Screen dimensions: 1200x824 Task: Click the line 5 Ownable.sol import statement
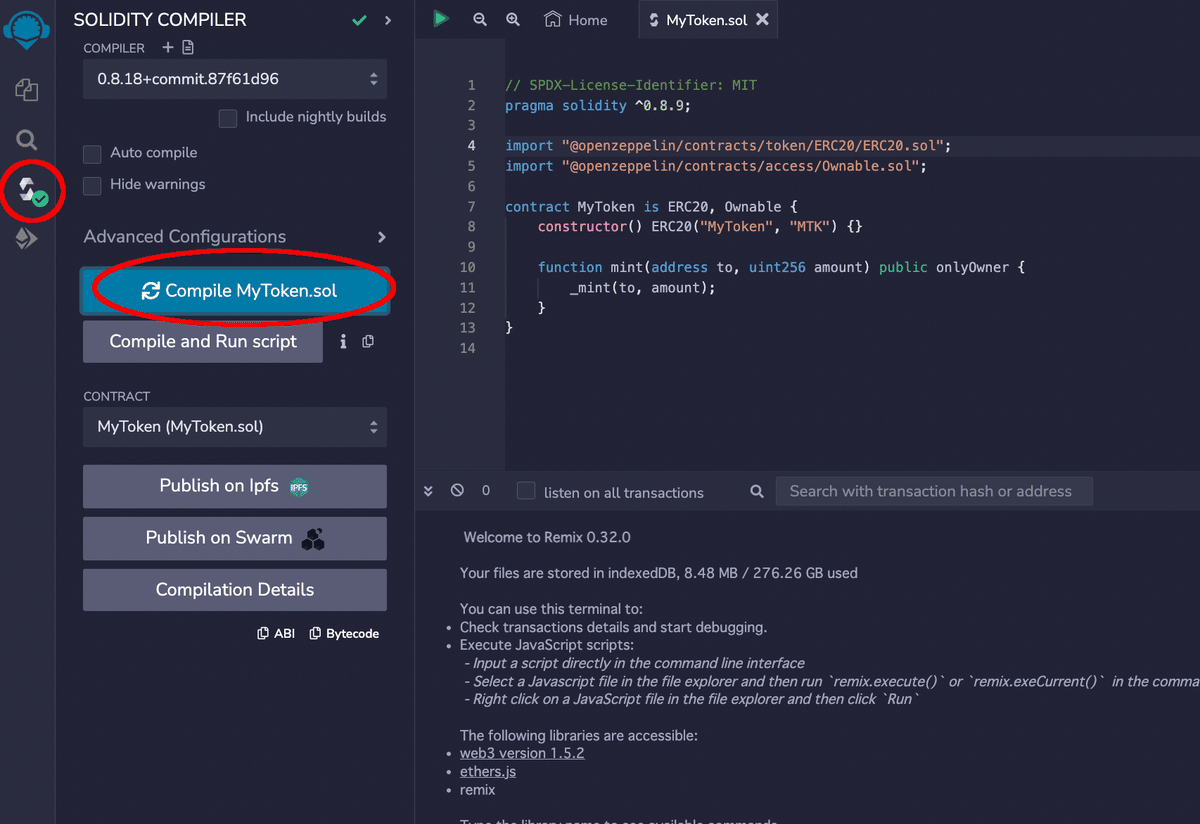(716, 166)
